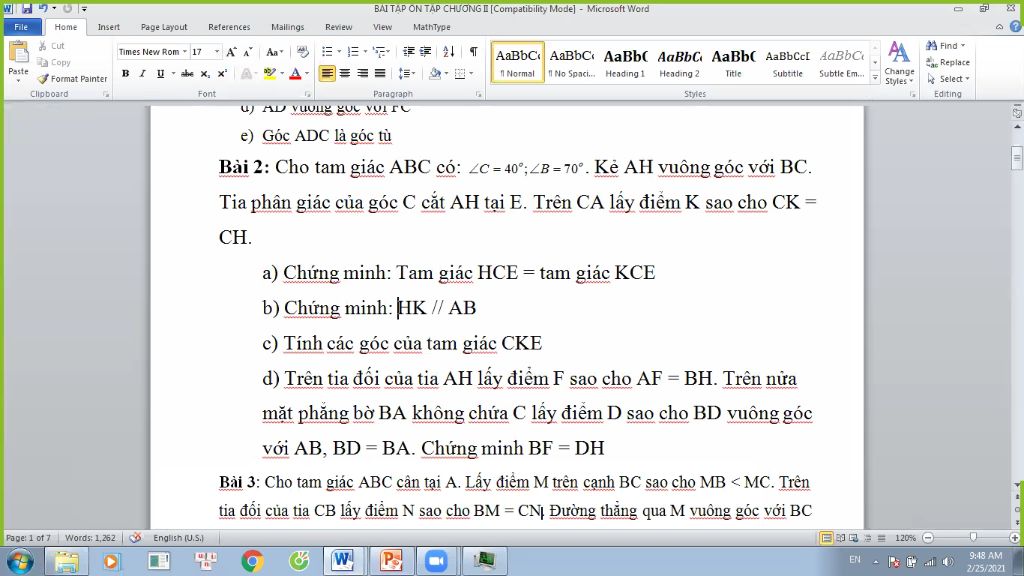Switch to the MathType tab
Image resolution: width=1024 pixels, height=576 pixels.
pos(432,27)
